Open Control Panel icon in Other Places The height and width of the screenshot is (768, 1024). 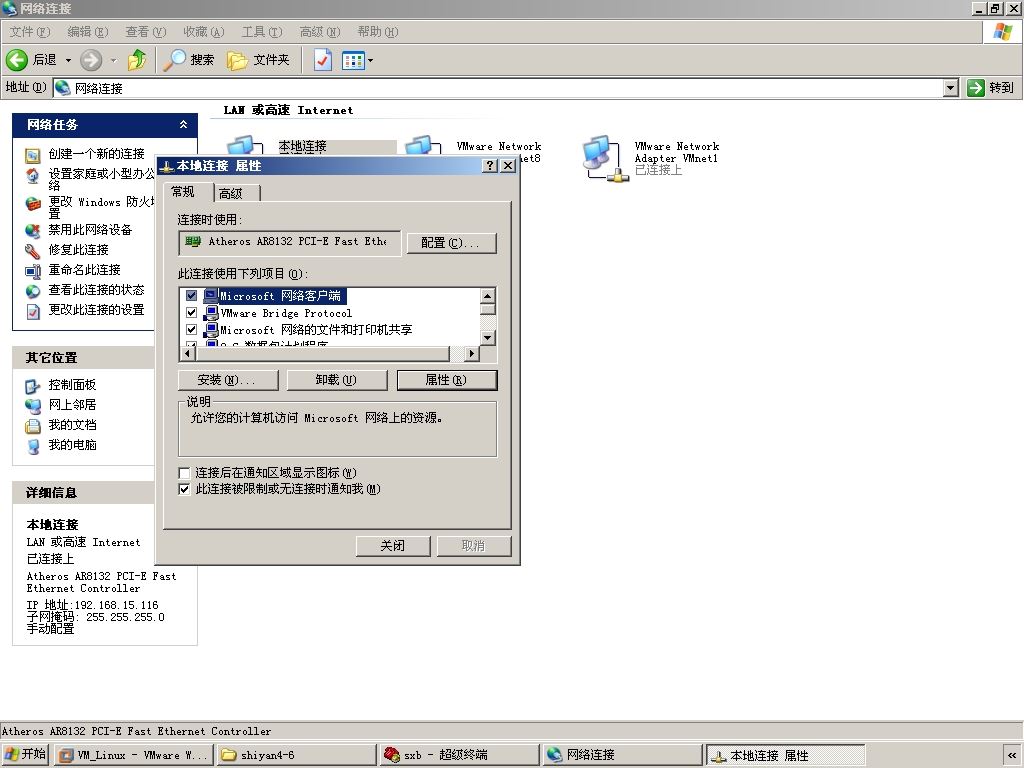tap(33, 386)
